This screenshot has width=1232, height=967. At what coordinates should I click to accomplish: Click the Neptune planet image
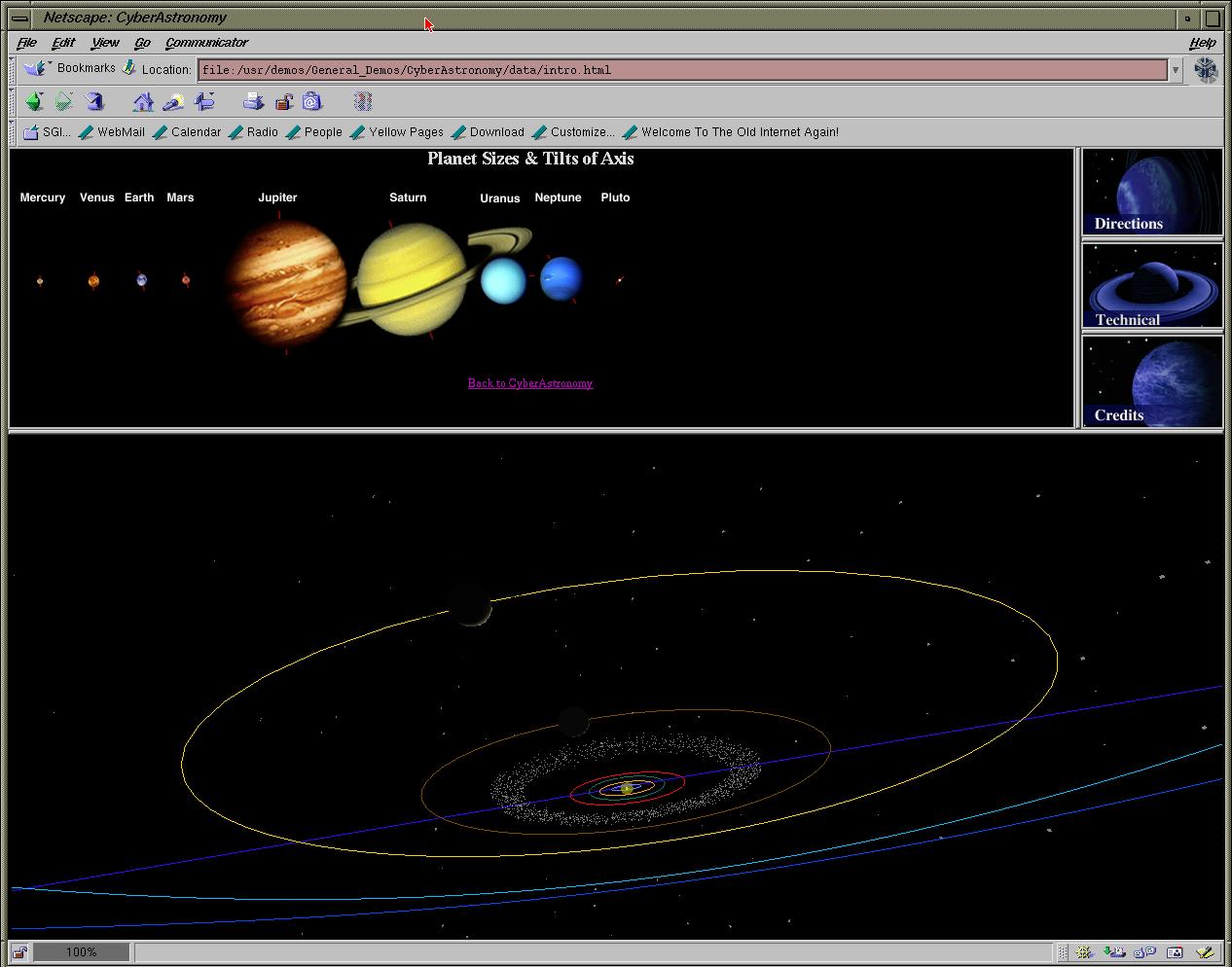pyautogui.click(x=561, y=278)
